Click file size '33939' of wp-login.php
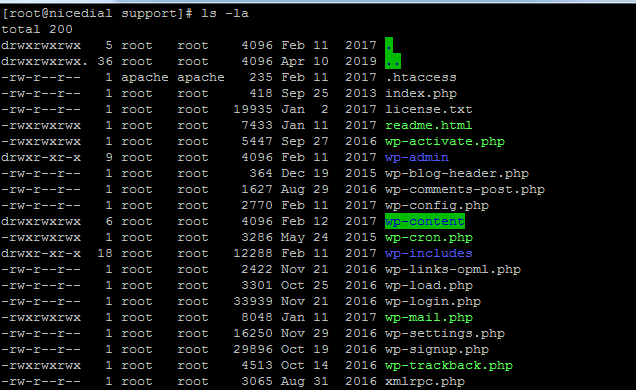This screenshot has width=636, height=390. pos(253,302)
